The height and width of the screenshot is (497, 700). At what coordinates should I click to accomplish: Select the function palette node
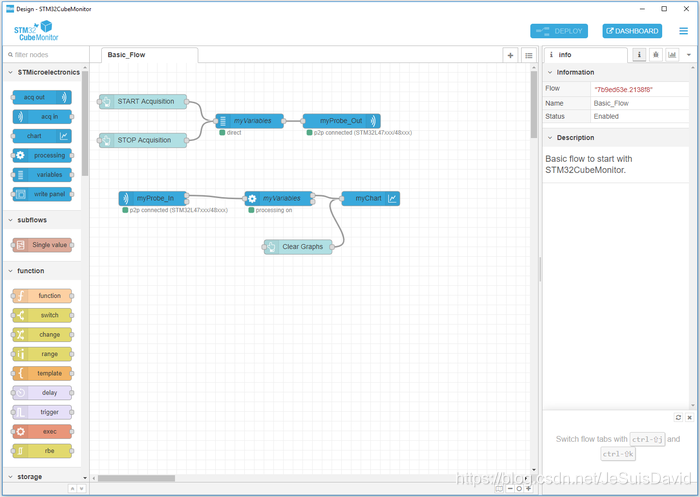42,296
